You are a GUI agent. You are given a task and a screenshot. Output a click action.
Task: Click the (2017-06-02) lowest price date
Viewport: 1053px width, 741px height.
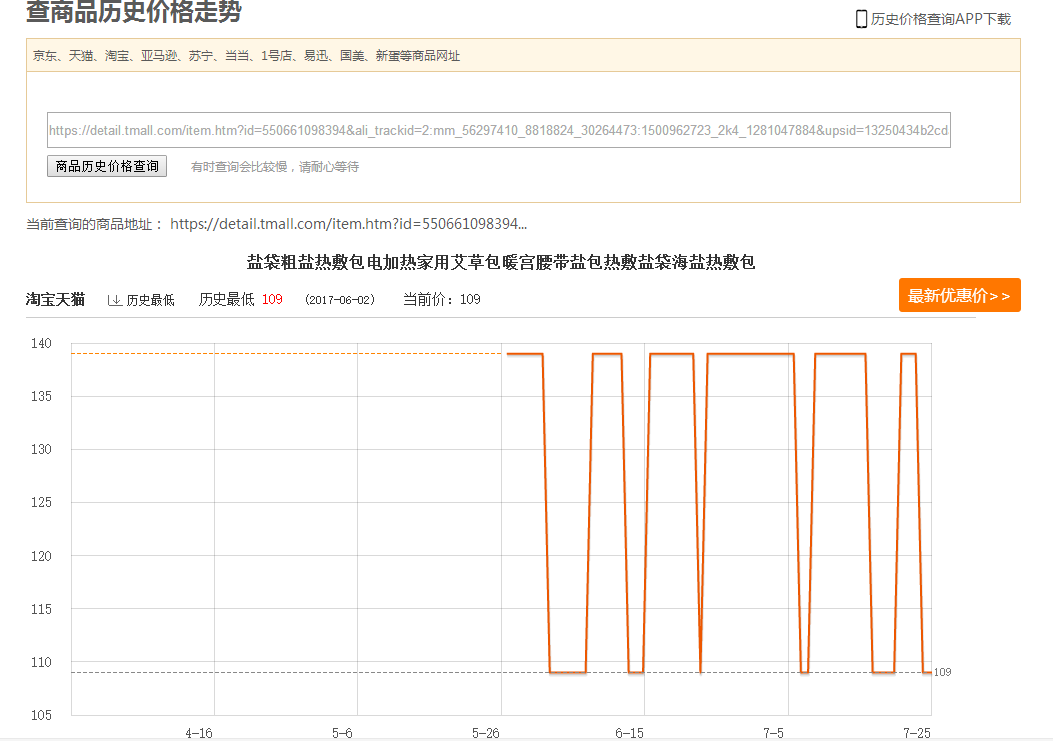pos(340,300)
